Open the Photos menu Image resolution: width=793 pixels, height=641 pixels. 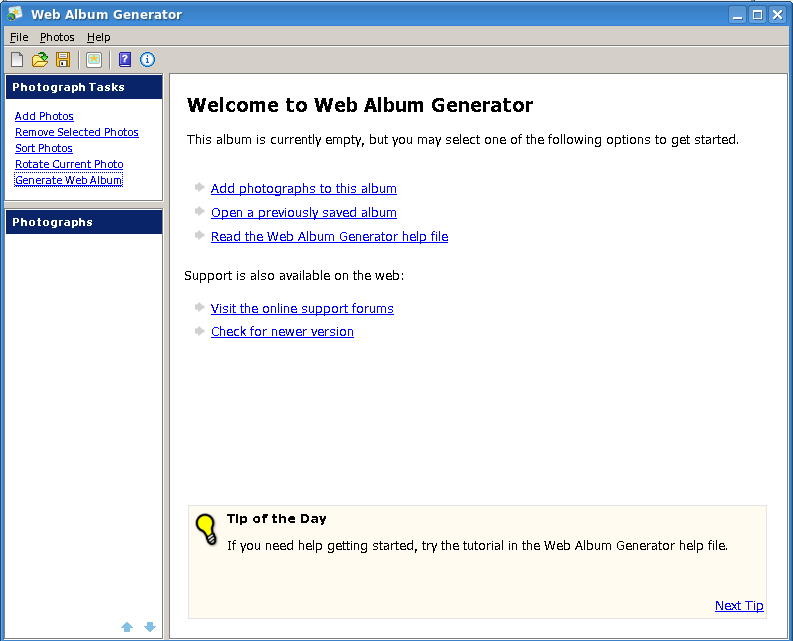[x=57, y=37]
